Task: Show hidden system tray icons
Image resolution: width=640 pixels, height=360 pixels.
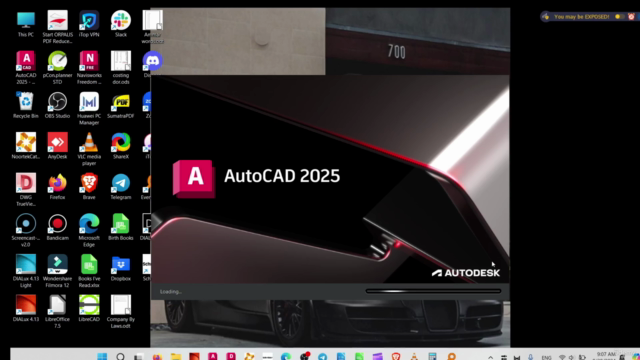Action: click(491, 357)
